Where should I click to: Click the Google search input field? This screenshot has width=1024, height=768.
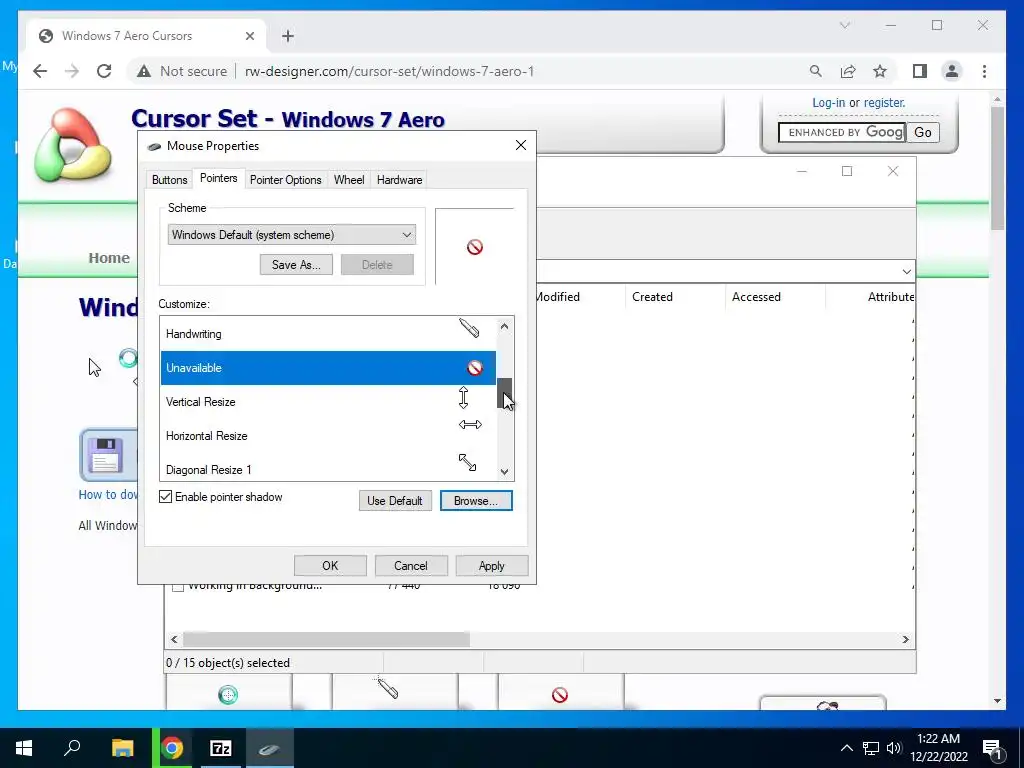tap(842, 133)
